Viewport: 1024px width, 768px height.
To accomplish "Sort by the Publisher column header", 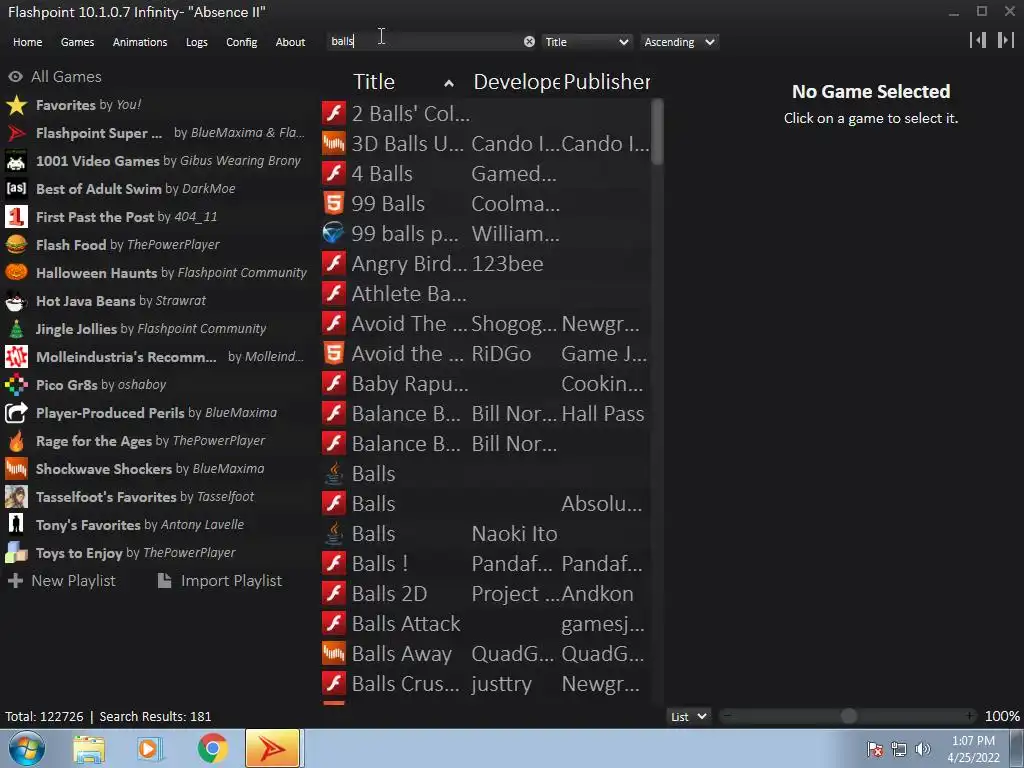I will (x=606, y=82).
